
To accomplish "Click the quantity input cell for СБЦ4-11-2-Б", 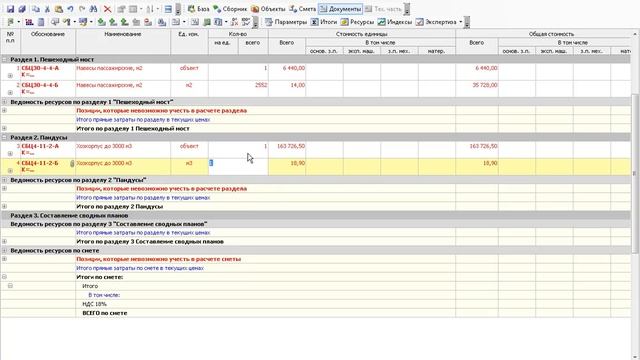I will point(238,167).
